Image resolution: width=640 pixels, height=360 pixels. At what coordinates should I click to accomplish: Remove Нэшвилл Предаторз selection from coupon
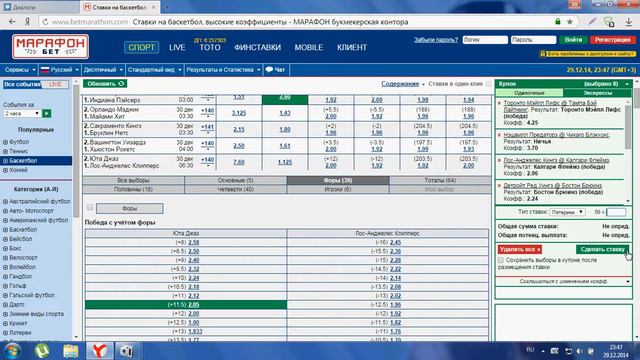[x=499, y=135]
